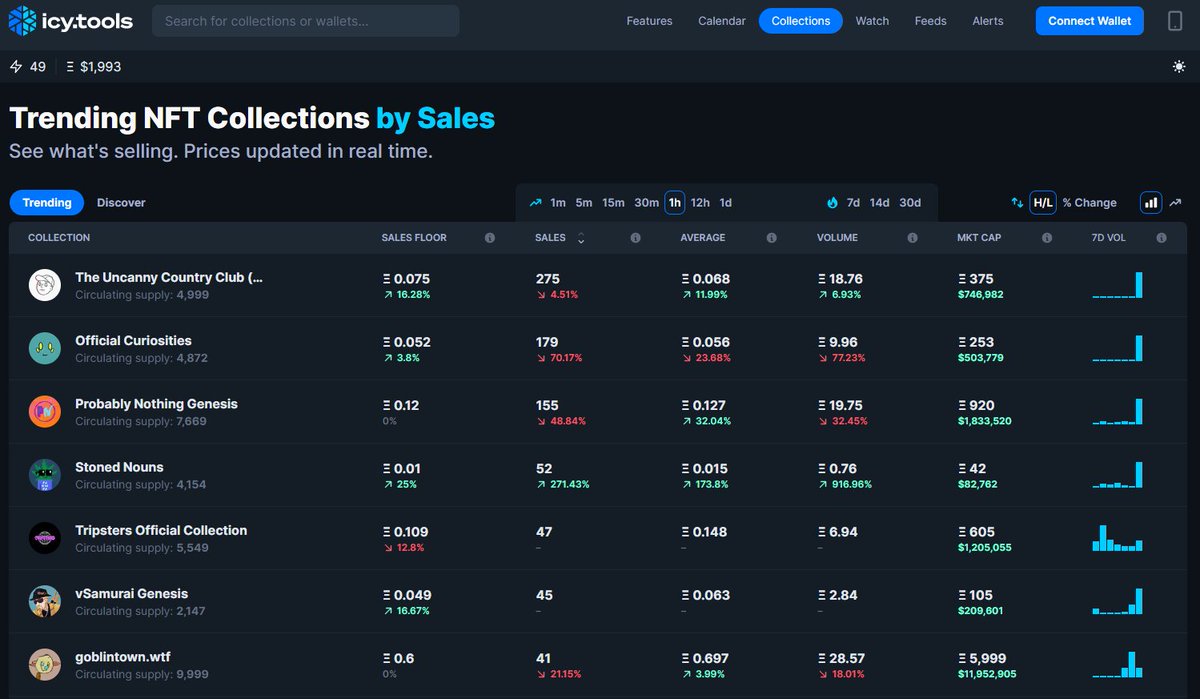The width and height of the screenshot is (1200, 699).
Task: Click the icy.tools snowflake logo
Action: (21, 20)
